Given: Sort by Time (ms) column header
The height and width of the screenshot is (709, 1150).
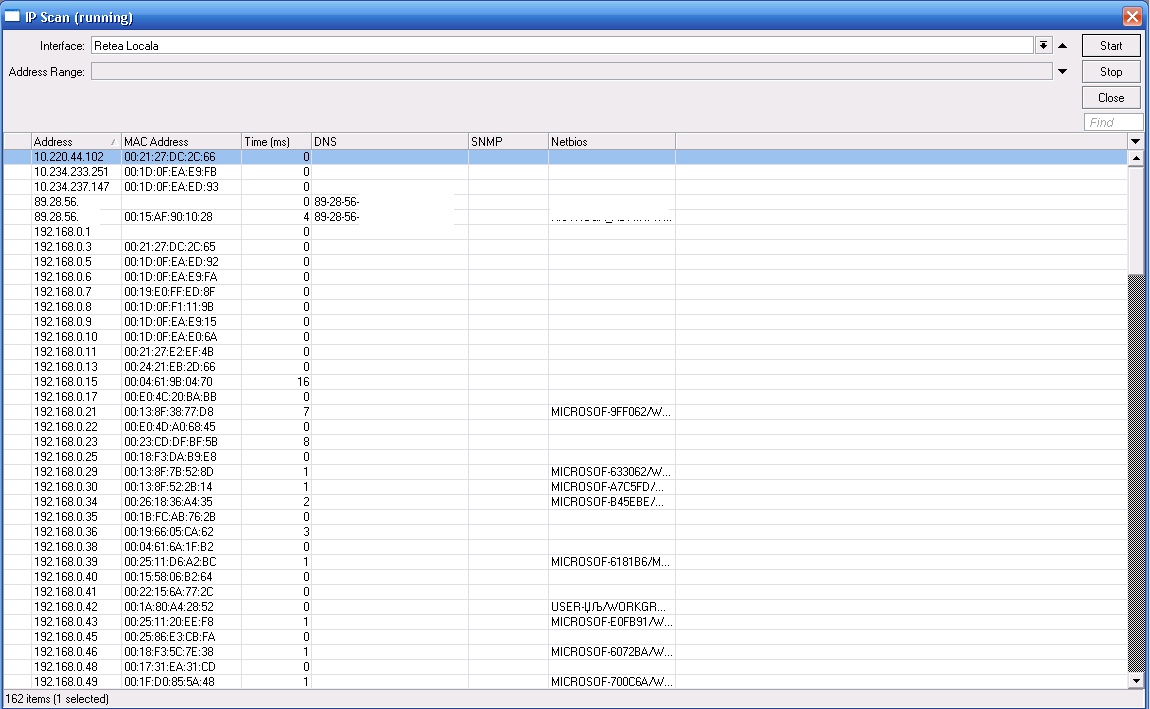Looking at the screenshot, I should pyautogui.click(x=276, y=142).
